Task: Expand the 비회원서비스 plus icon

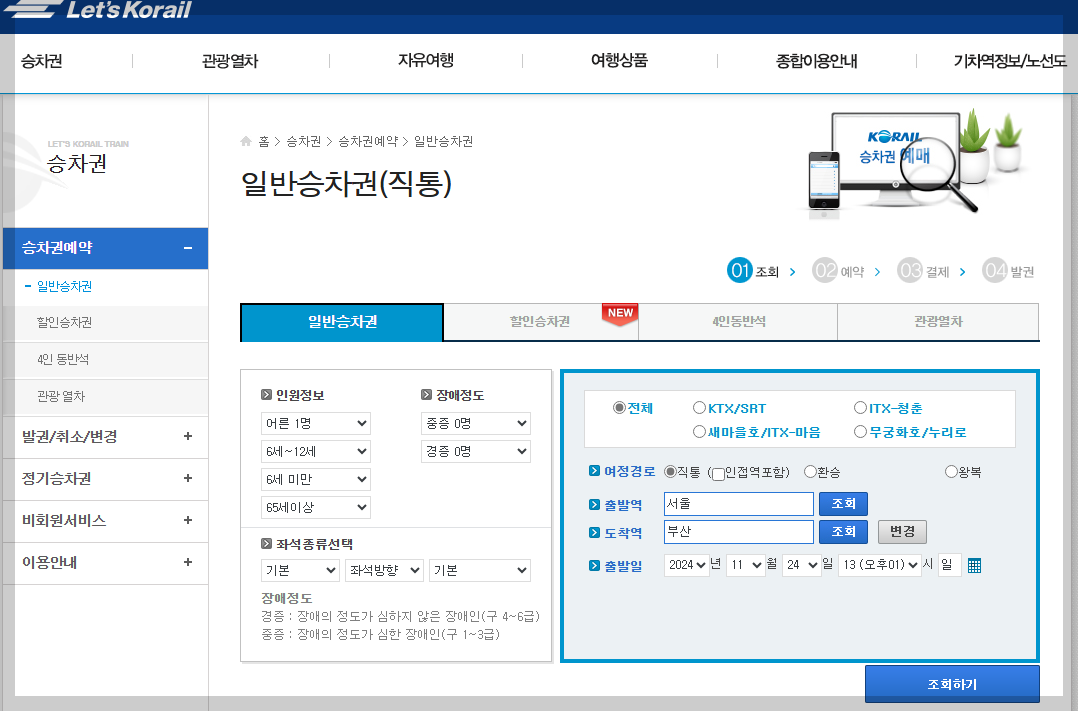Action: 188,520
